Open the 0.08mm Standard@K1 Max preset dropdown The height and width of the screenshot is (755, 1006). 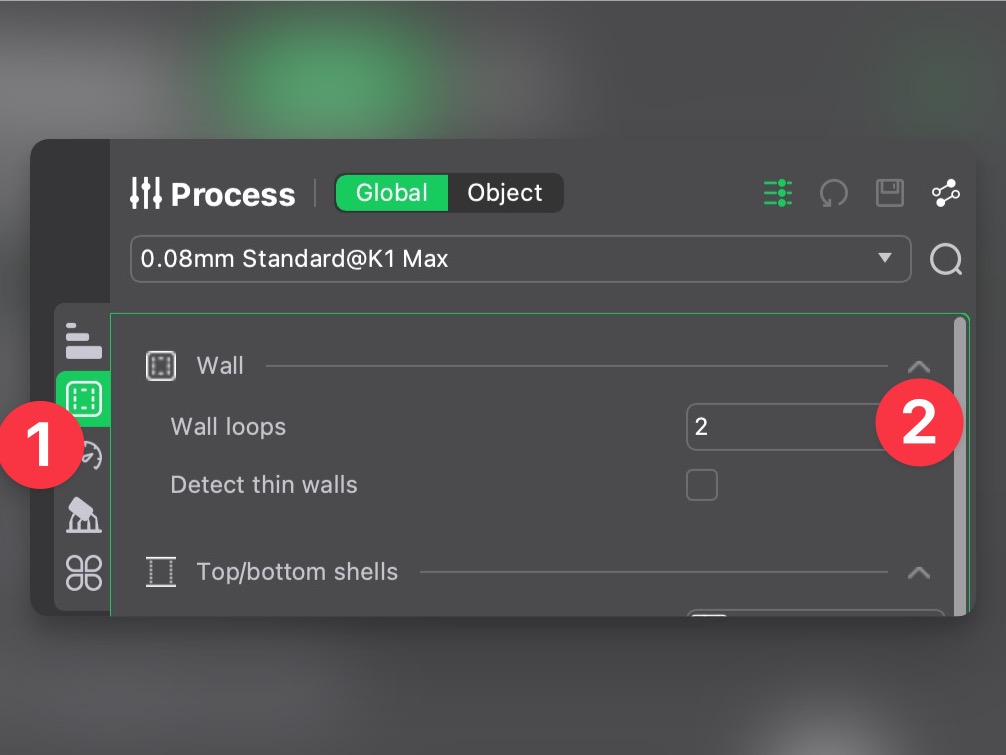click(x=520, y=260)
